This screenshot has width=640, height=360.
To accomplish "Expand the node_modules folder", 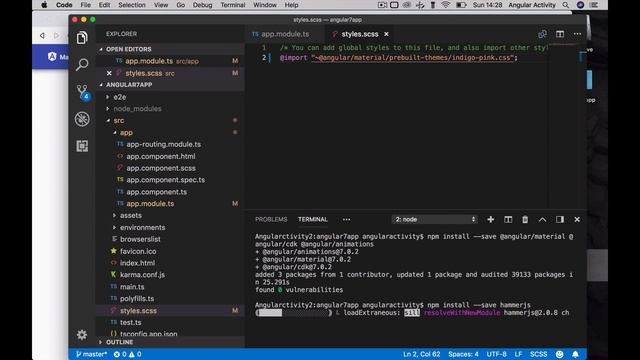I will (137, 109).
